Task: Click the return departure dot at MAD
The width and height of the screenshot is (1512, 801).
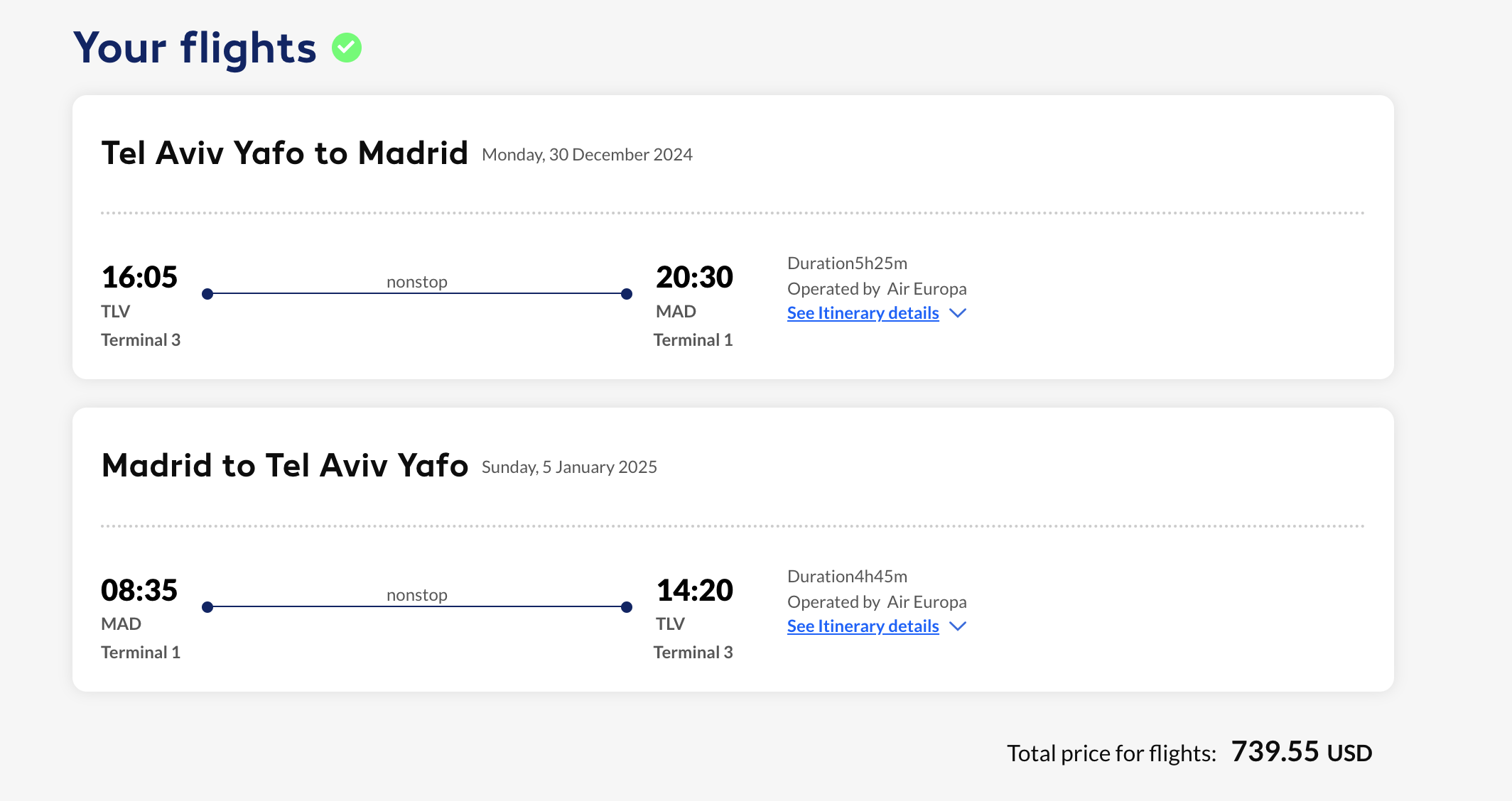Action: 207,607
